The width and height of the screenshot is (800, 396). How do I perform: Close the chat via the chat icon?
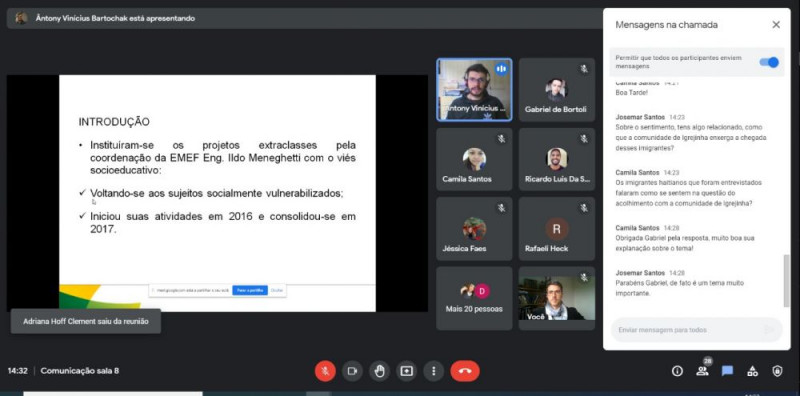coord(728,371)
